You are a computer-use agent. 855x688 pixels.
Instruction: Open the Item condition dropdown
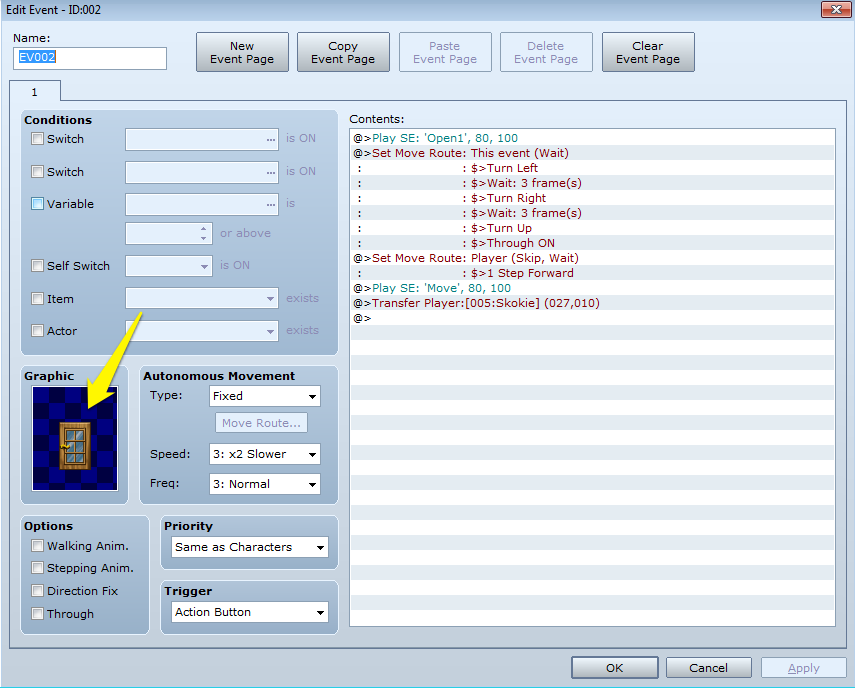click(202, 298)
